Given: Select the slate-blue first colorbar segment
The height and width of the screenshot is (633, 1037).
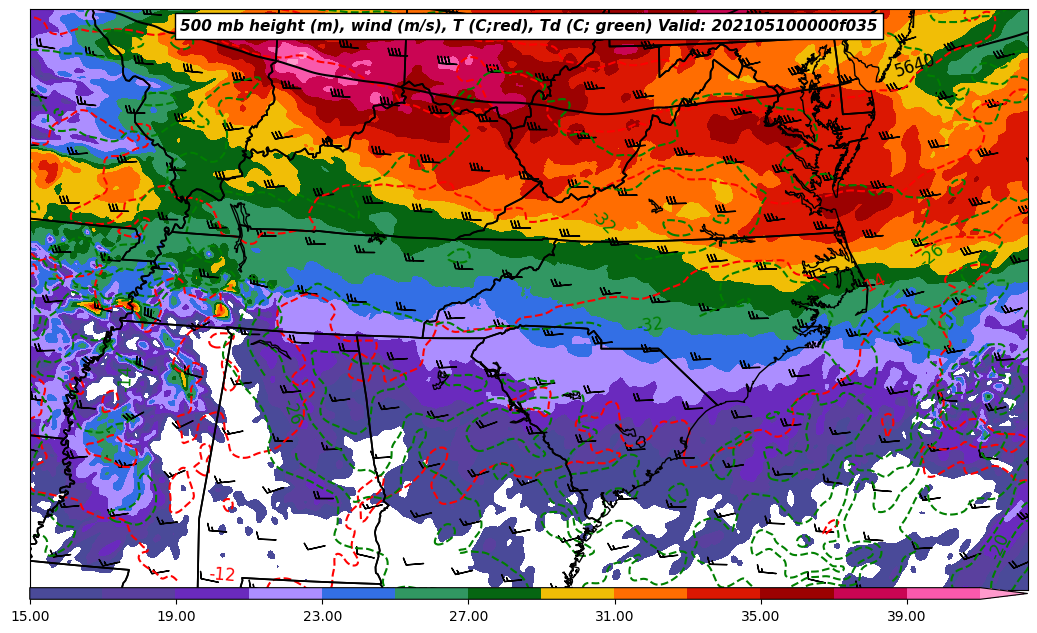Looking at the screenshot, I should click(x=66, y=593).
